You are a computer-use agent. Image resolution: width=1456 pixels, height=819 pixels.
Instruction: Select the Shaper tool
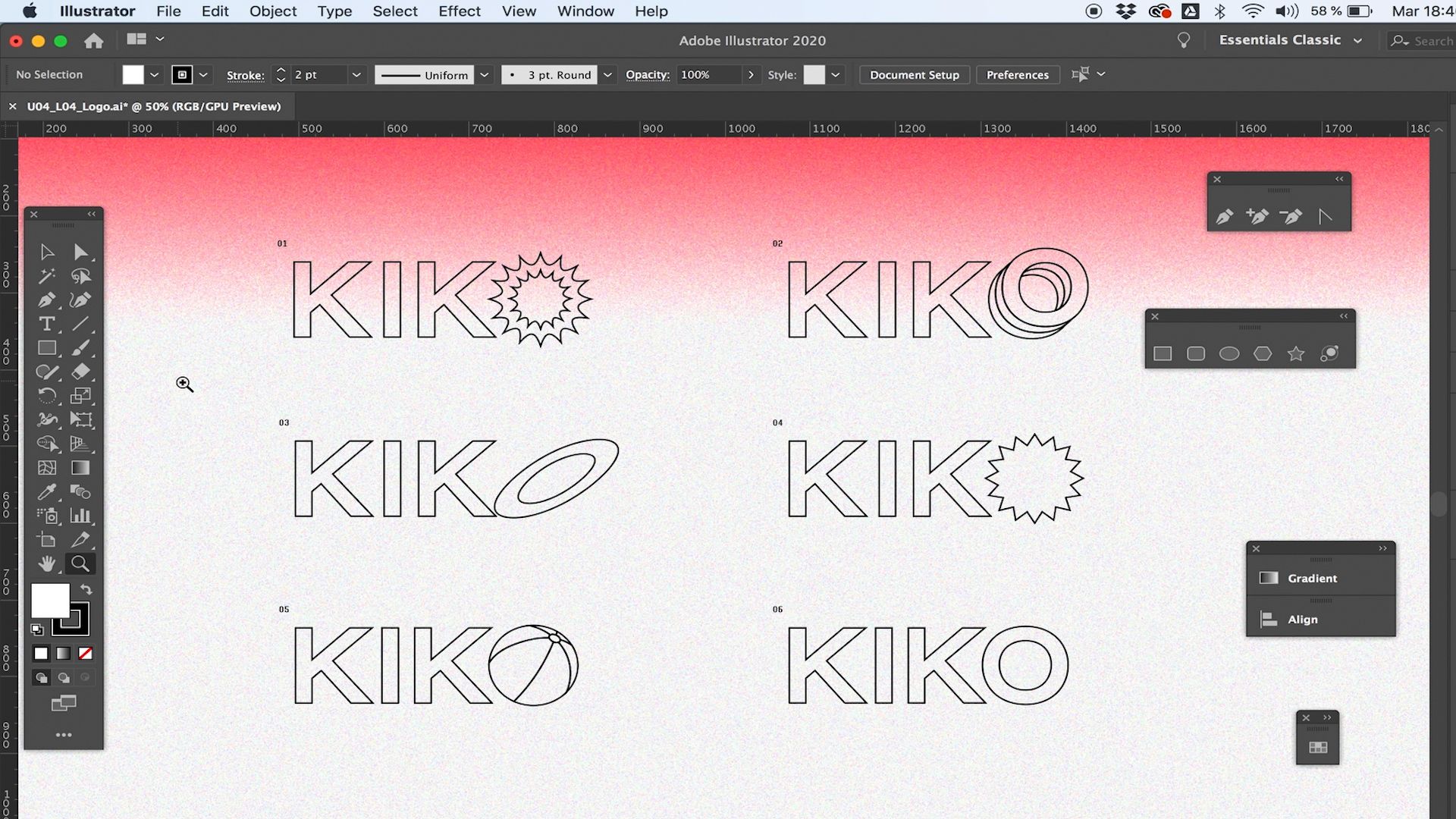47,372
